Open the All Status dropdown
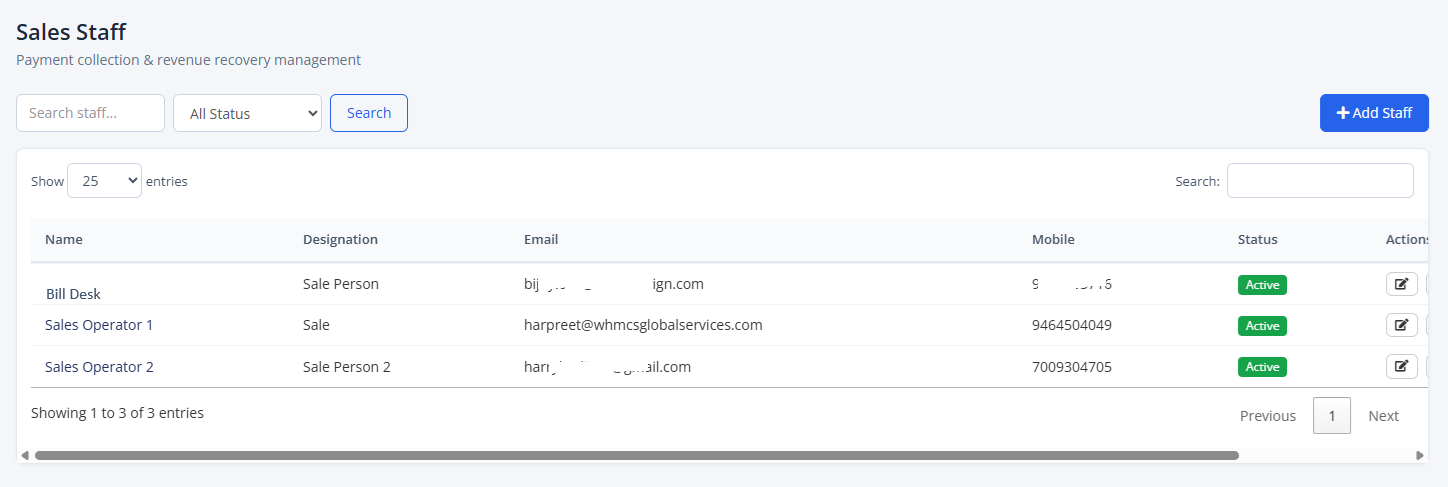 pyautogui.click(x=247, y=113)
